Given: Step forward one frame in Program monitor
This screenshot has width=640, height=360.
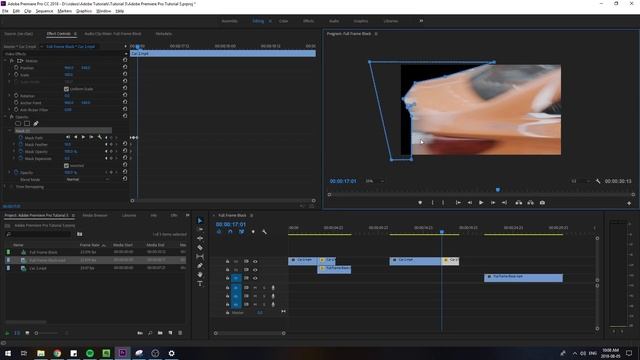Looking at the screenshot, I should pos(493,202).
